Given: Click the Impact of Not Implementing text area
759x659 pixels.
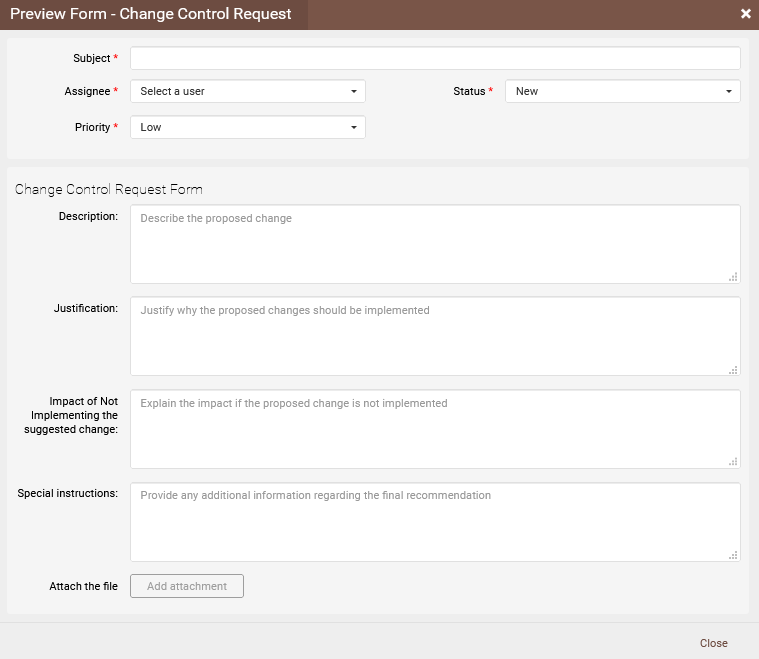Looking at the screenshot, I should (435, 429).
